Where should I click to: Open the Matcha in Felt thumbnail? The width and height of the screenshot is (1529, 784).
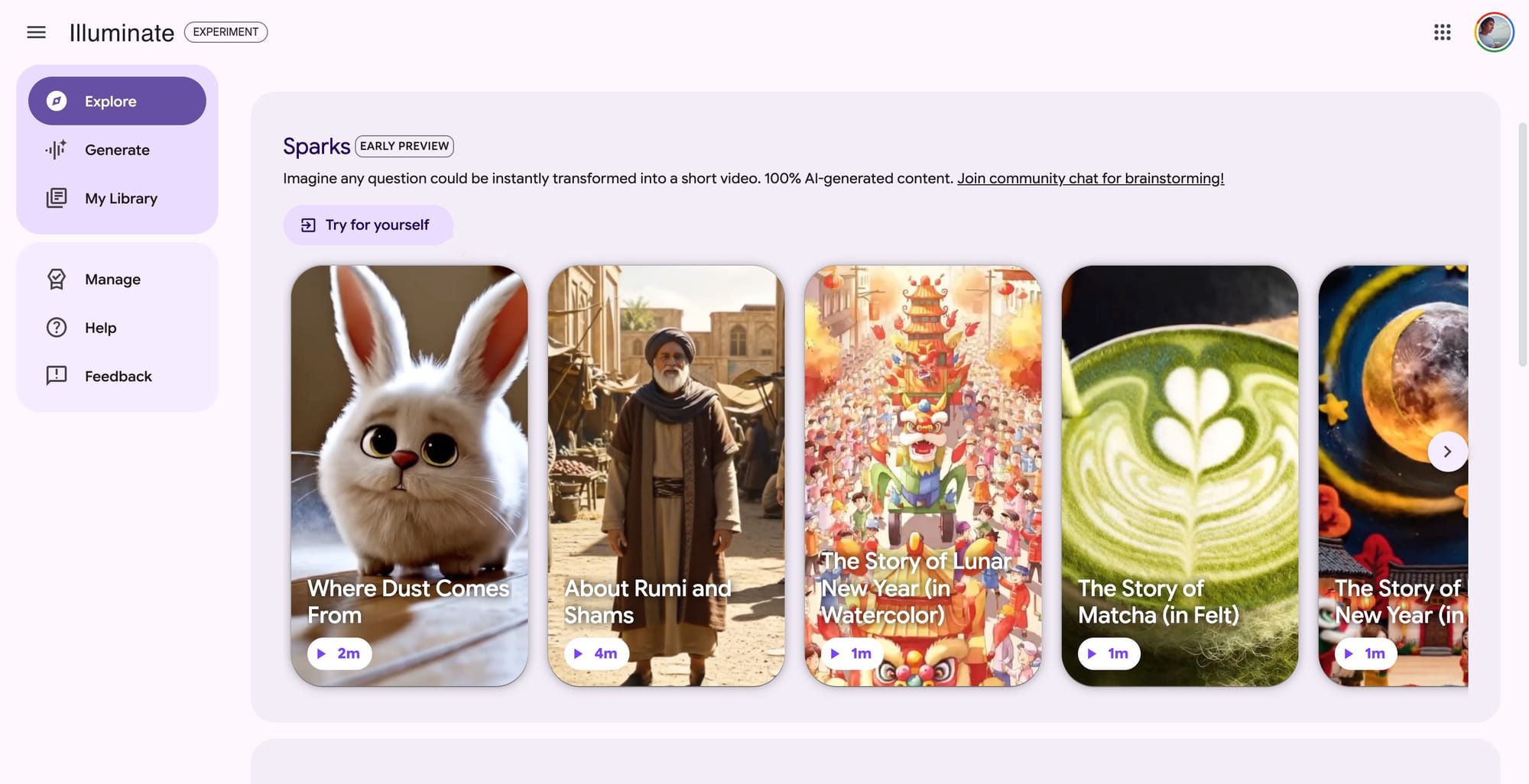(1180, 475)
